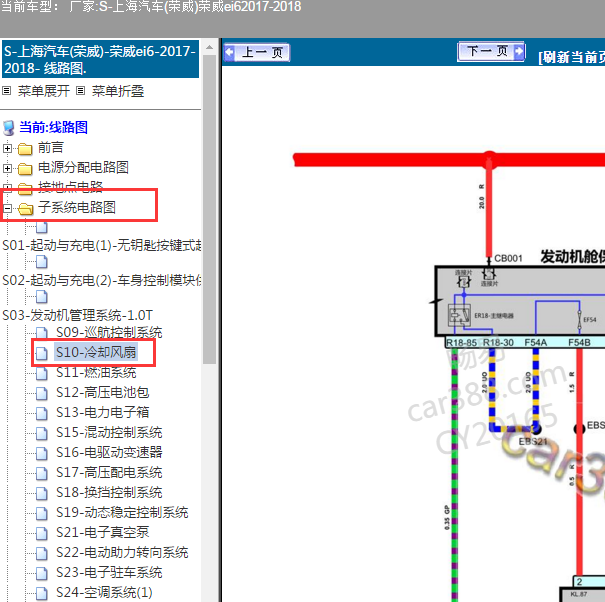
Task: Go to previous page (上一页)
Action: [x=257, y=52]
